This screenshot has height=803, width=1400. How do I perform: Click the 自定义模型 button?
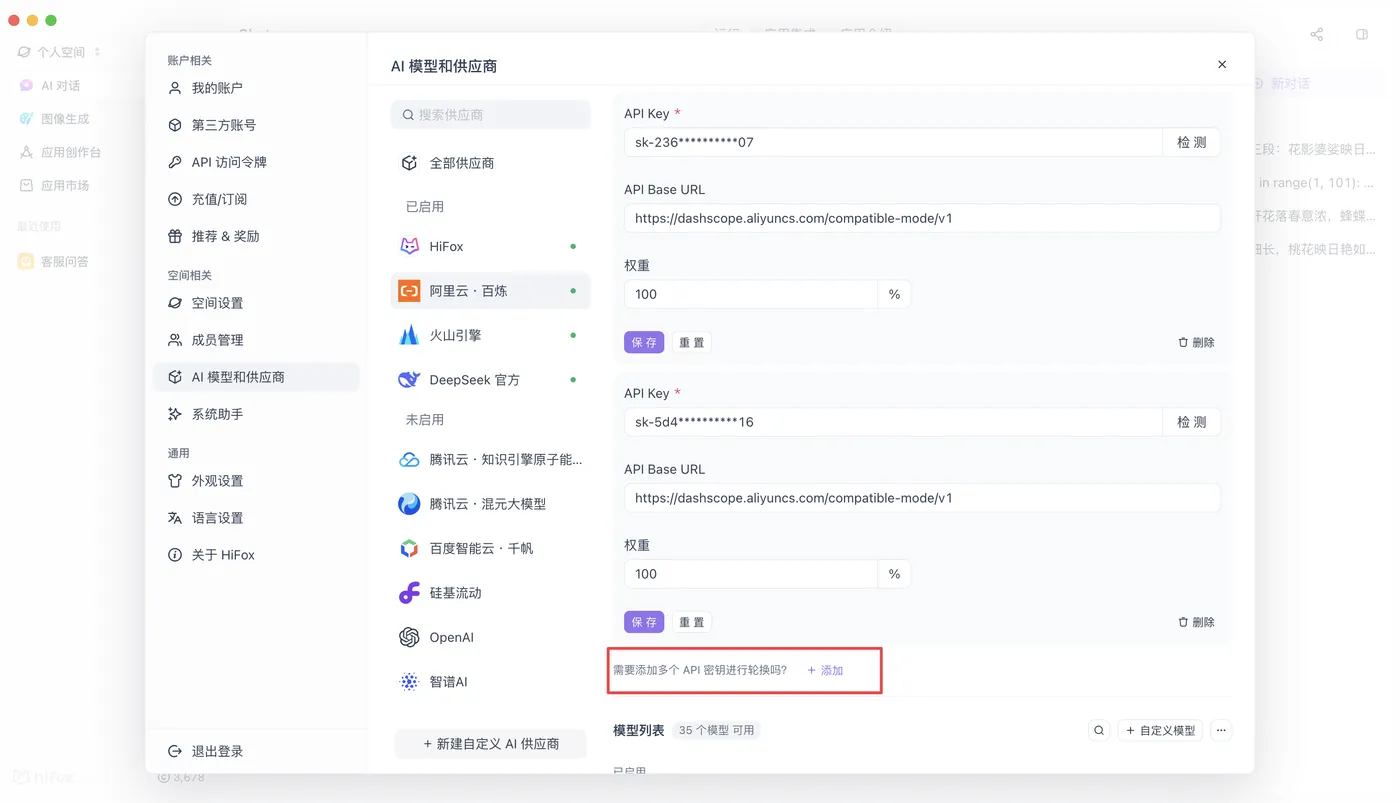pos(1160,731)
